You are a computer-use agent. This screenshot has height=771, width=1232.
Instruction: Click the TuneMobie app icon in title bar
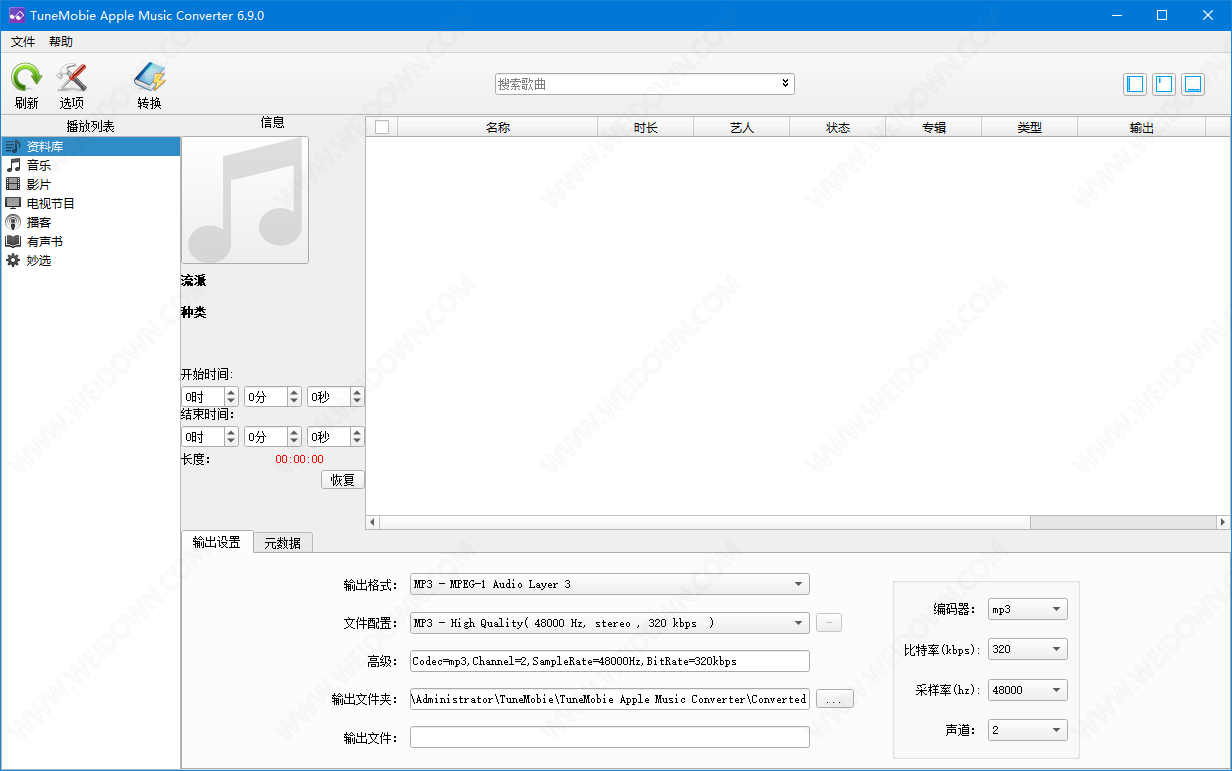[x=16, y=16]
